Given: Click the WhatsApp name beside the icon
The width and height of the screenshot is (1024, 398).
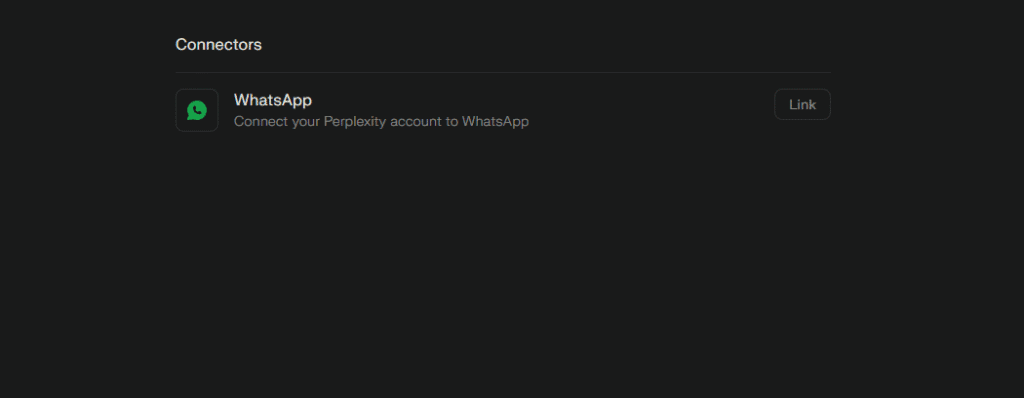Looking at the screenshot, I should (x=273, y=100).
